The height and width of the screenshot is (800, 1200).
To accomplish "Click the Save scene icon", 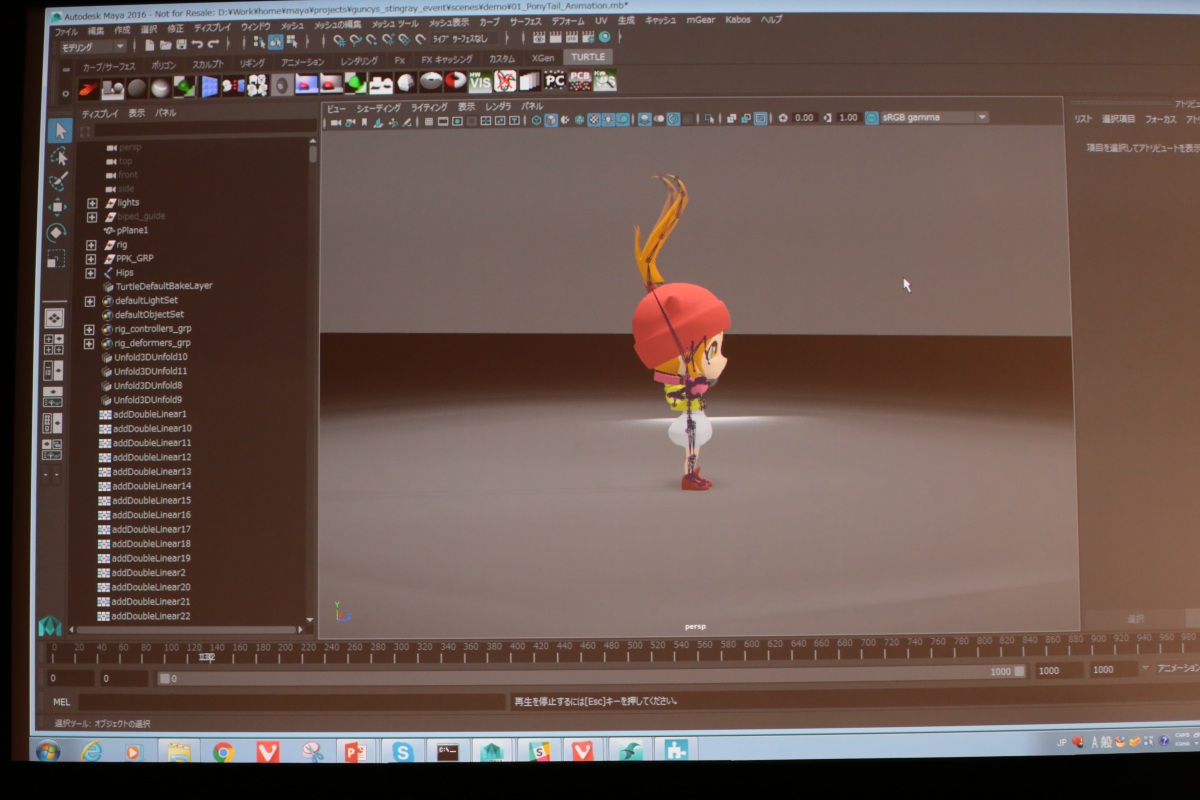I will (x=181, y=45).
